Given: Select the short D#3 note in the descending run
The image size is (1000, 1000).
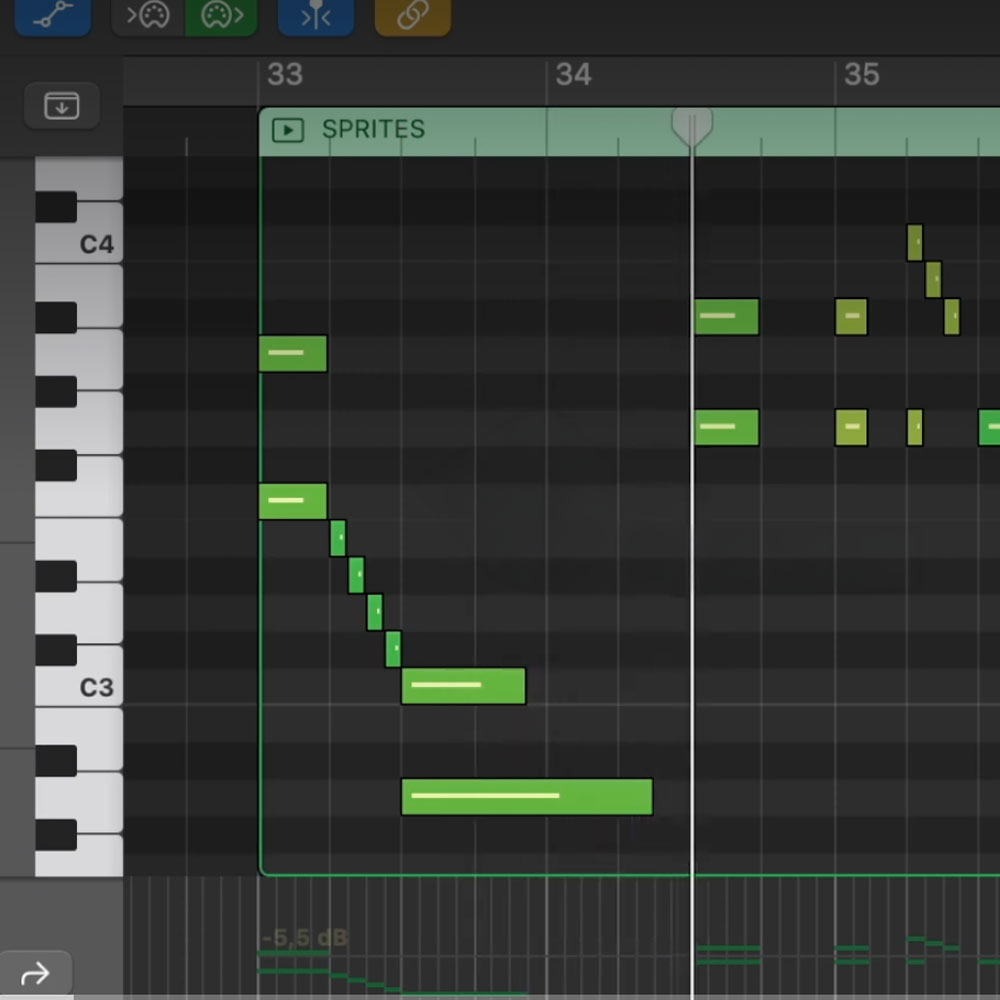Looking at the screenshot, I should click(x=357, y=575).
